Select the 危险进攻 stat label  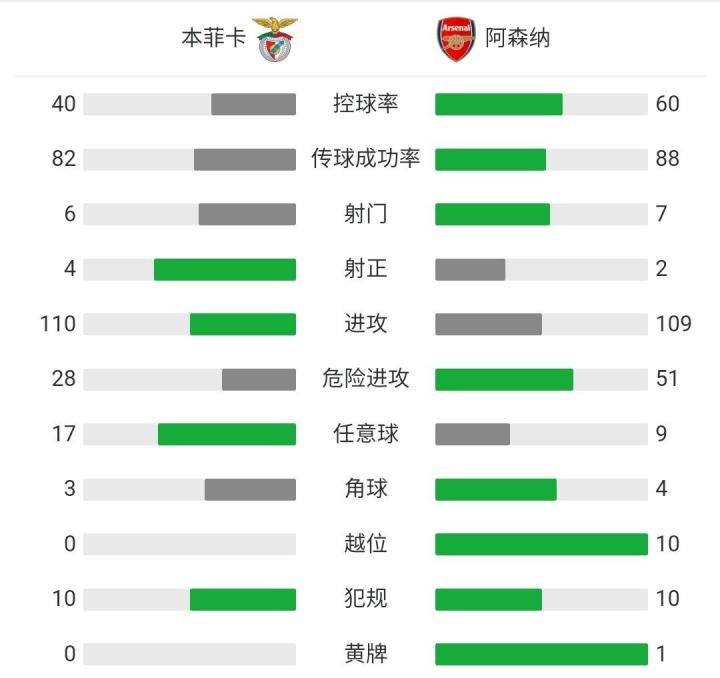[x=365, y=379]
